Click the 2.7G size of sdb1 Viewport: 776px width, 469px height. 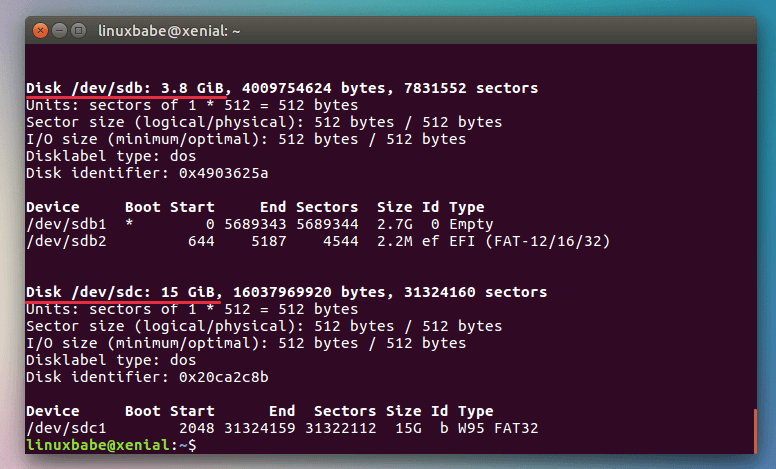[394, 224]
